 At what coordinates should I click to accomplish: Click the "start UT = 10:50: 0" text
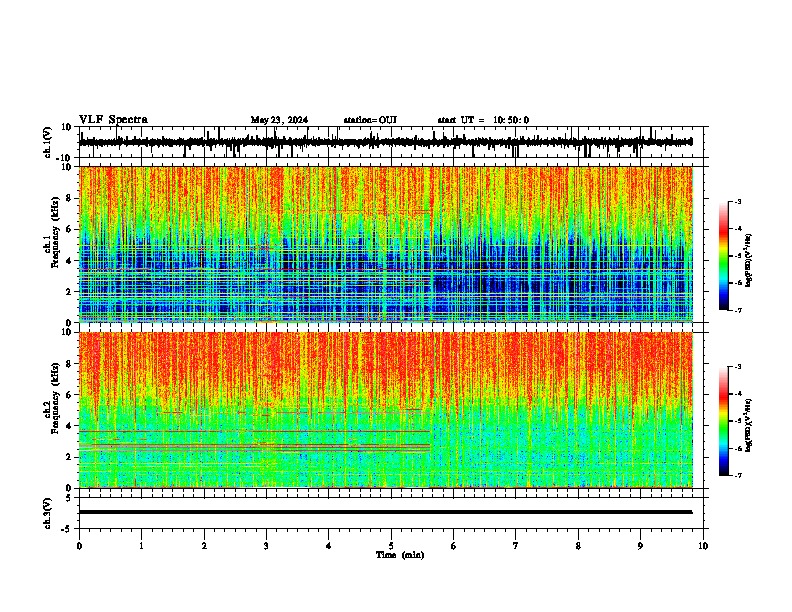pos(483,120)
